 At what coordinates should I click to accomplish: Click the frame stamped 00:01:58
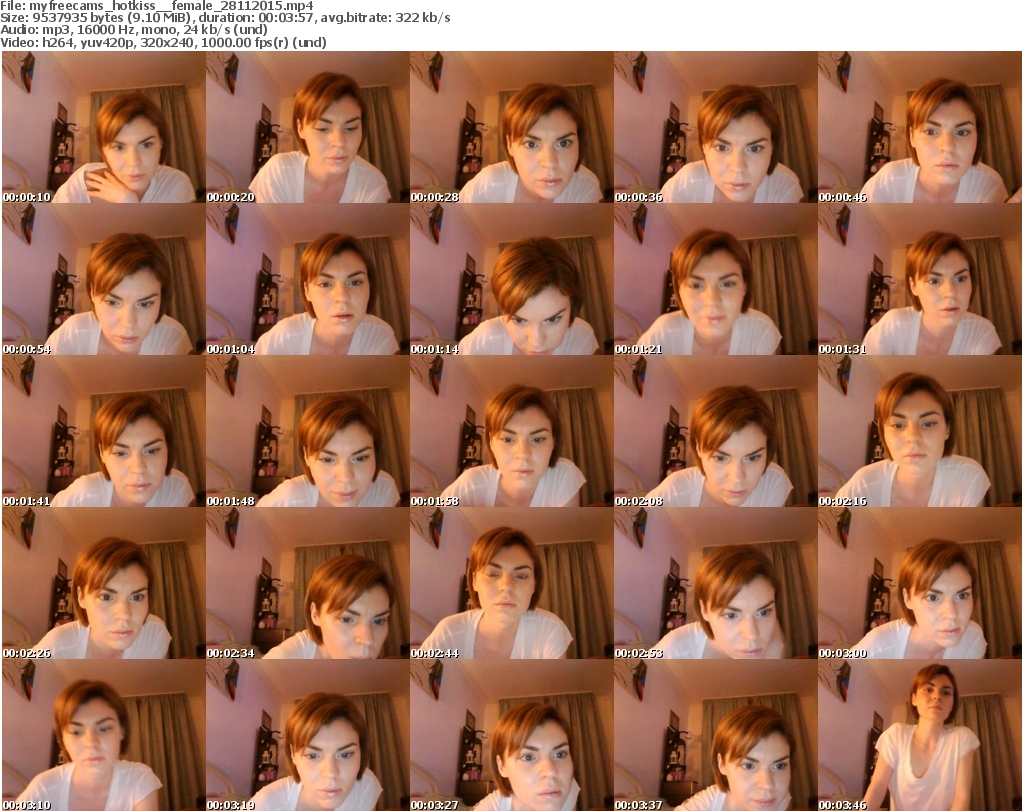[511, 432]
